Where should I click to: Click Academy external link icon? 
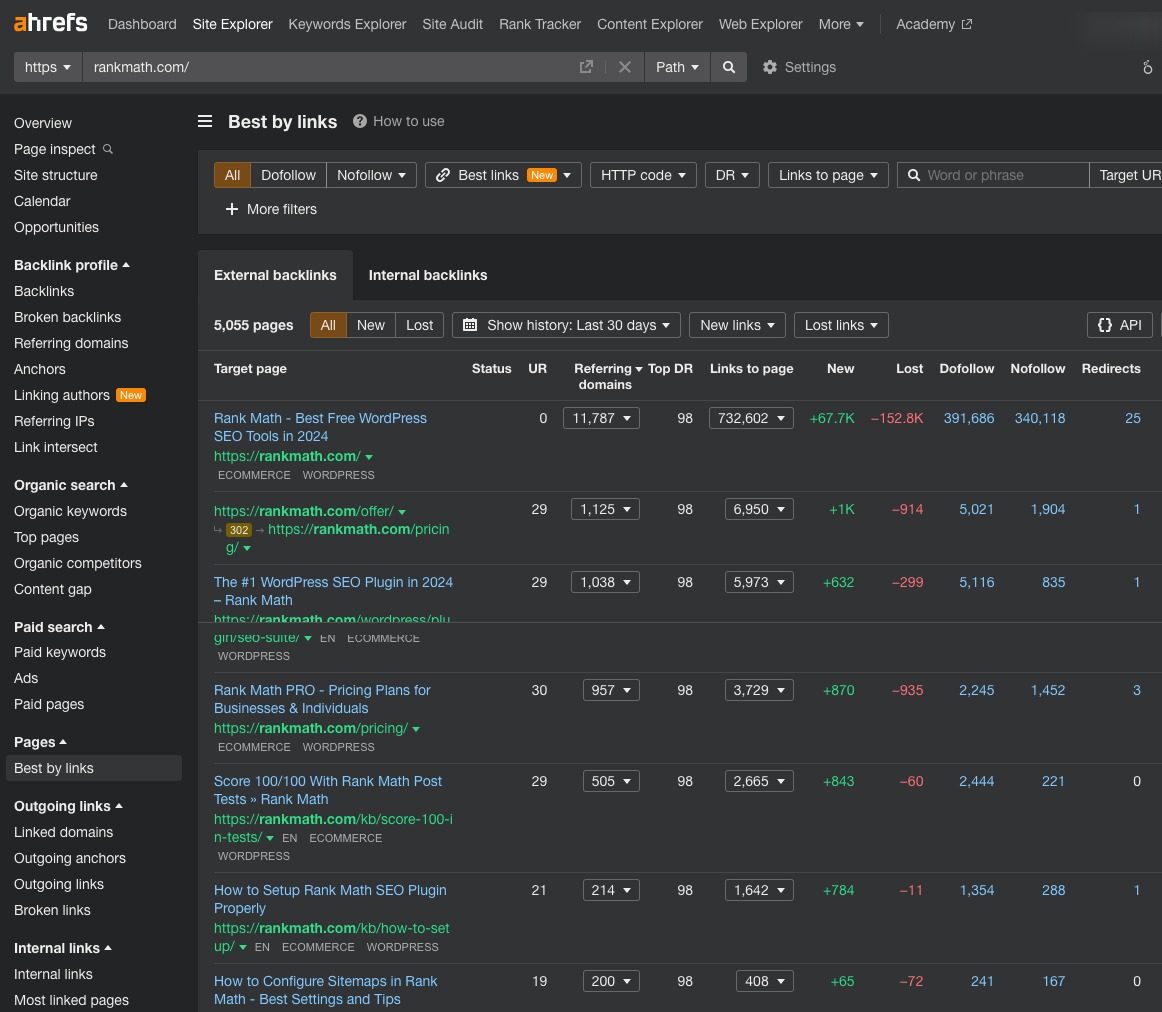point(966,24)
